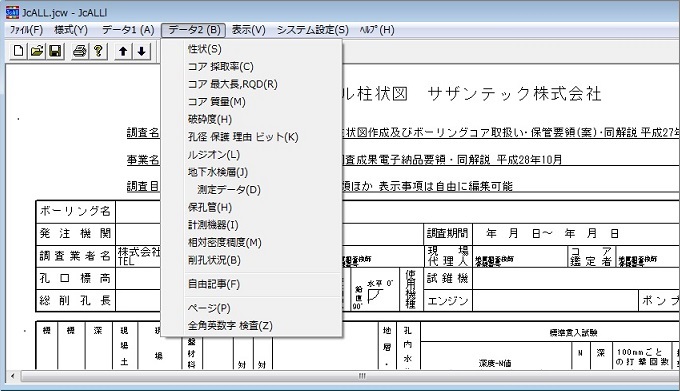Screen dimensions: 680x391
Task: Expand the システム設定(S) menu
Action: point(313,30)
